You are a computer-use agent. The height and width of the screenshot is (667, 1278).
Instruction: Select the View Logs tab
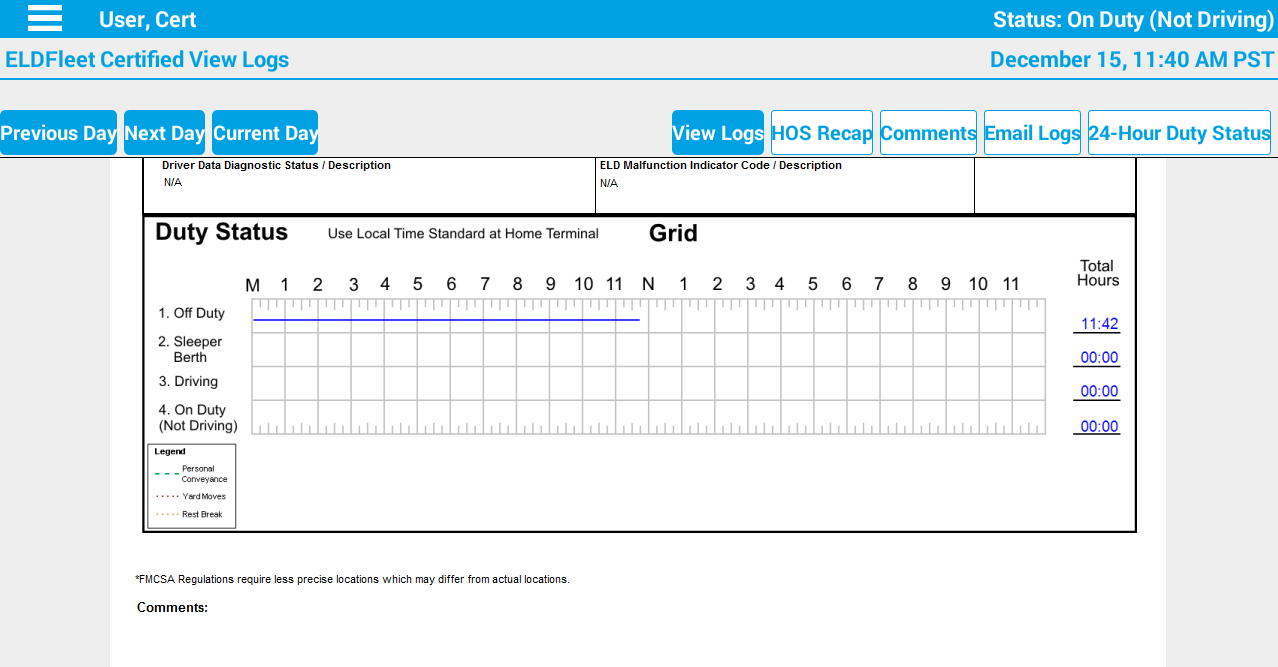(x=718, y=133)
